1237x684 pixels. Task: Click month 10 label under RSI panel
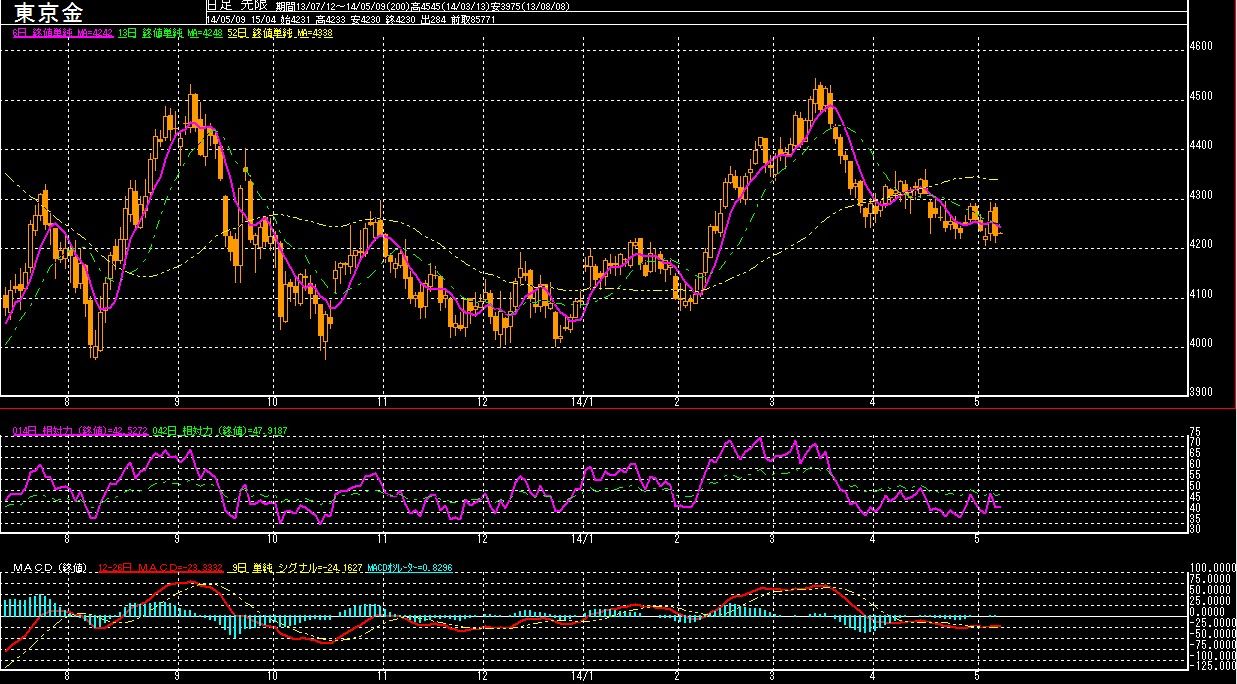(272, 538)
